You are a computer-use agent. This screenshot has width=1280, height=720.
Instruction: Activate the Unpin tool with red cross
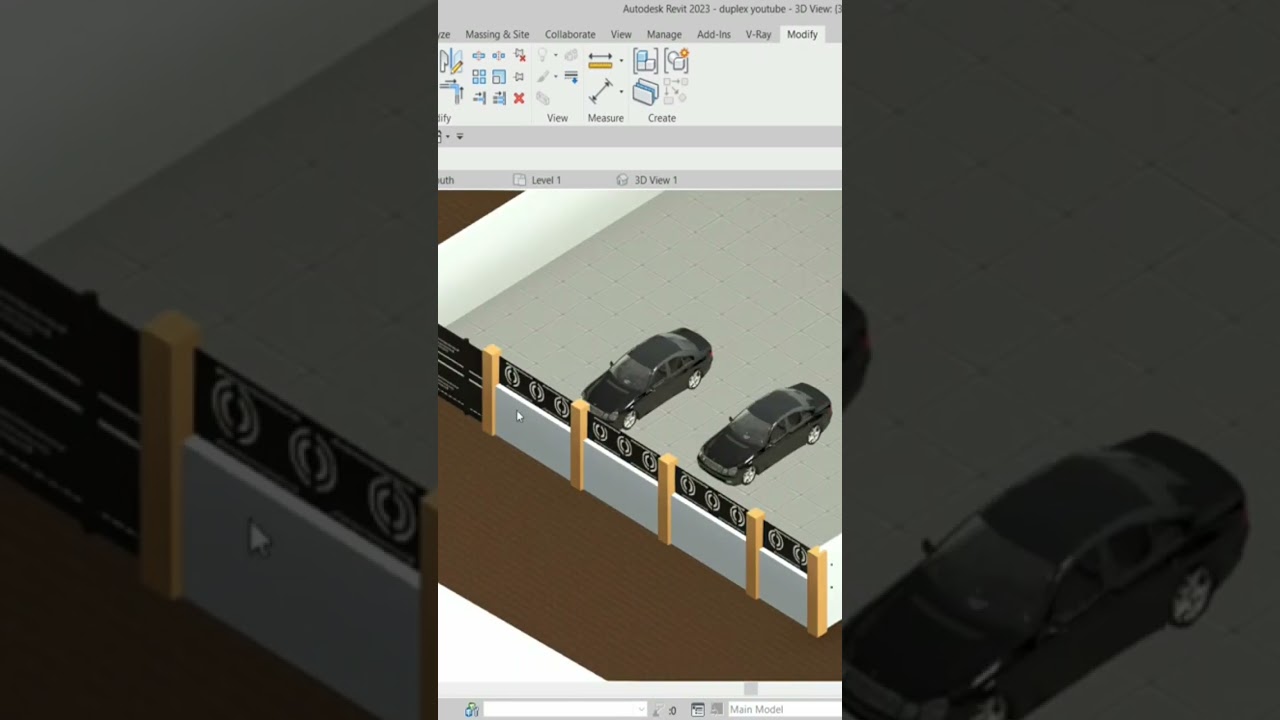click(x=520, y=55)
